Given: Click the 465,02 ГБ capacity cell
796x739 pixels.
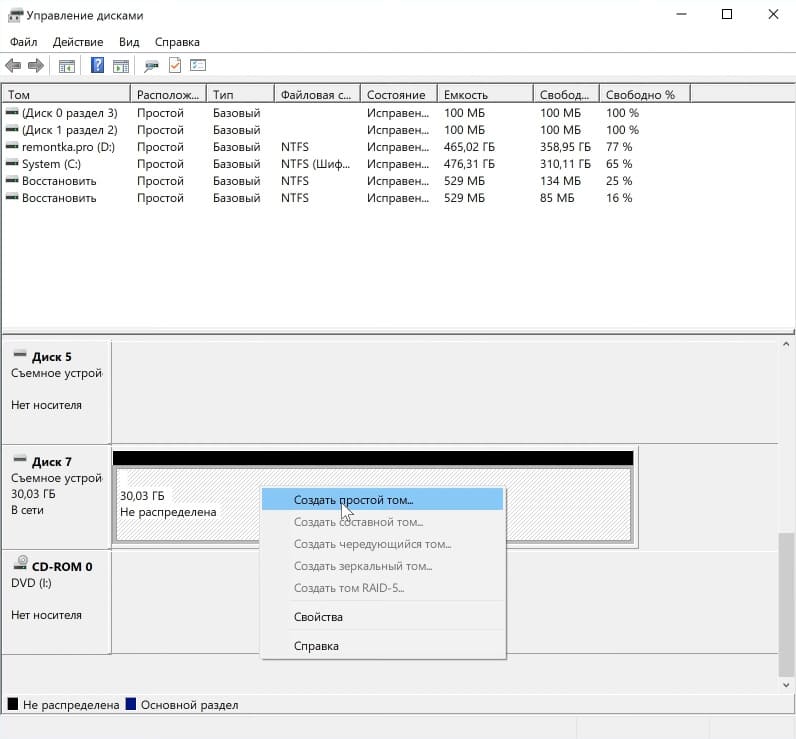Looking at the screenshot, I should (x=469, y=147).
